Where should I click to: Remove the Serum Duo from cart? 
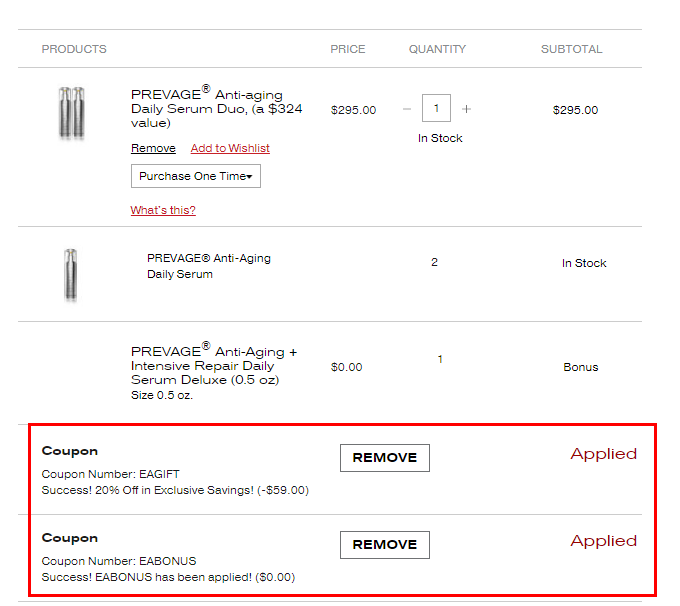coord(153,148)
